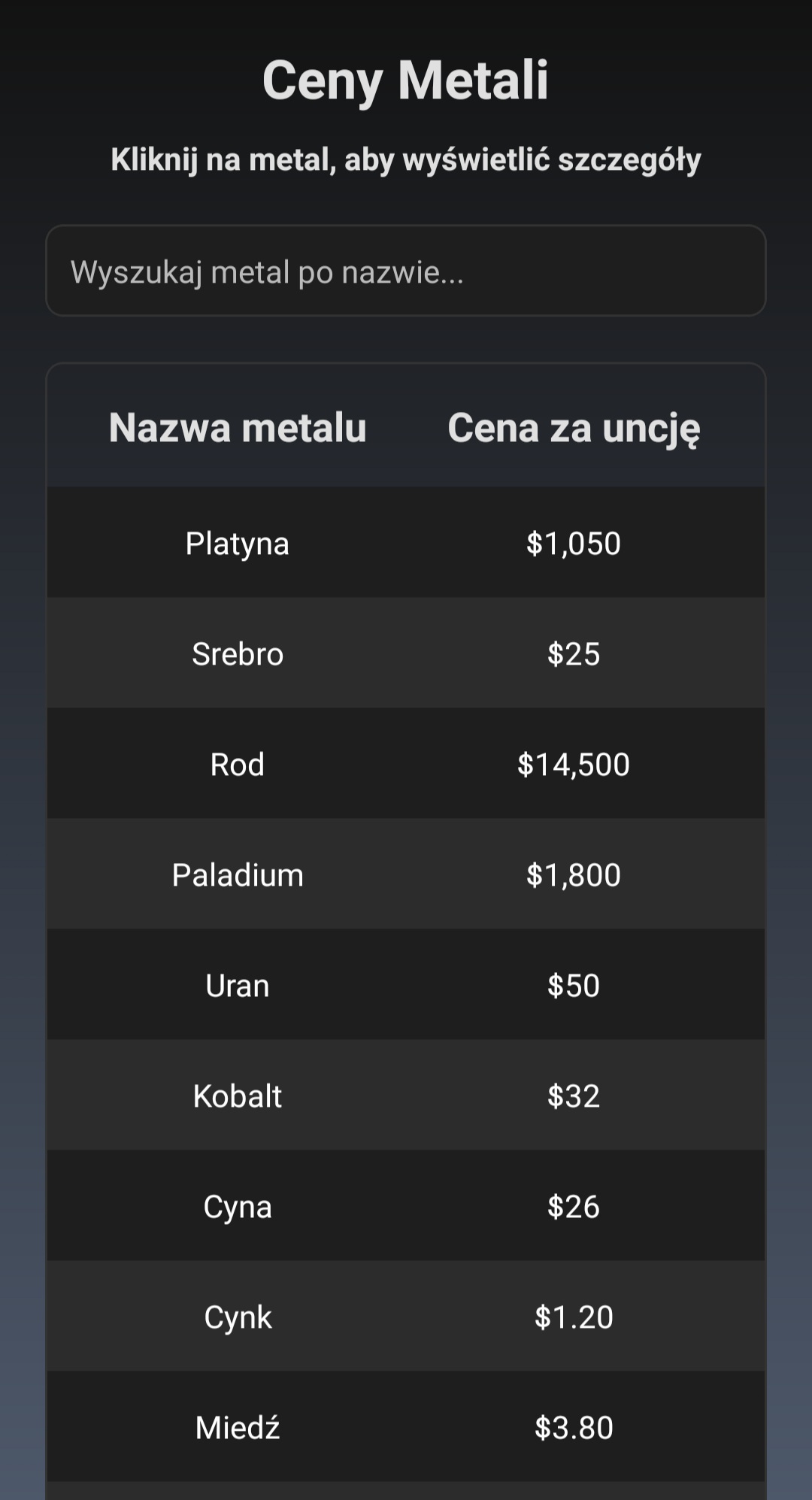Click the $14,500 price for Rod
This screenshot has height=1500, width=812.
pyautogui.click(x=574, y=764)
